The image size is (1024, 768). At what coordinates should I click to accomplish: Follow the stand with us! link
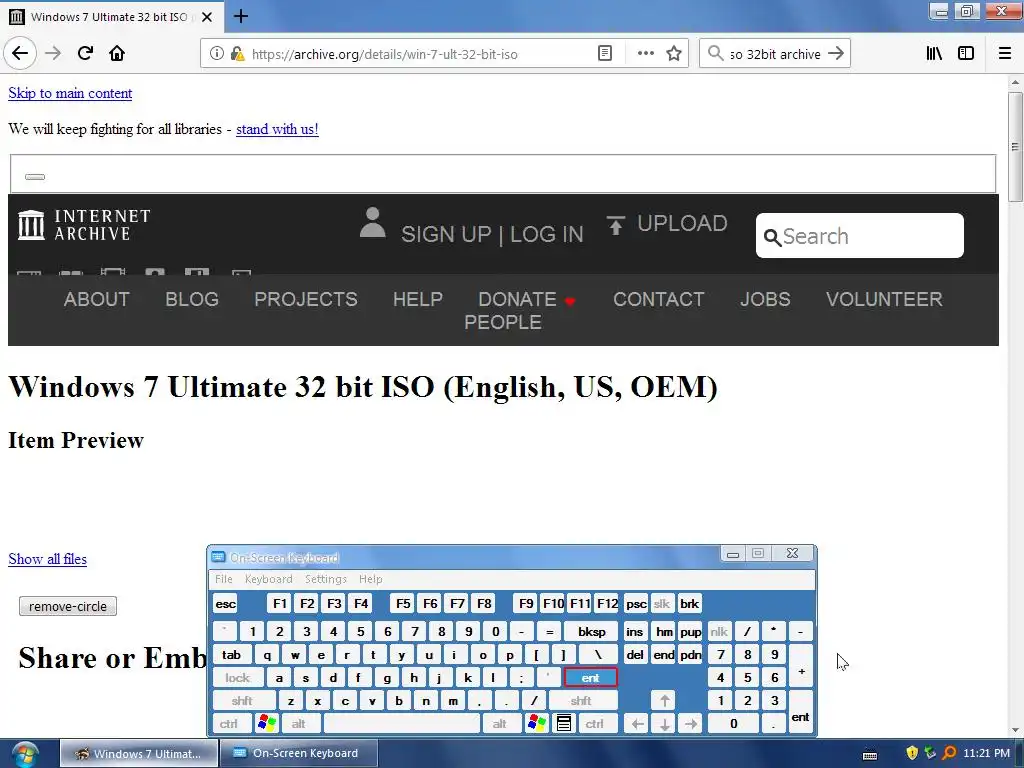tap(277, 129)
